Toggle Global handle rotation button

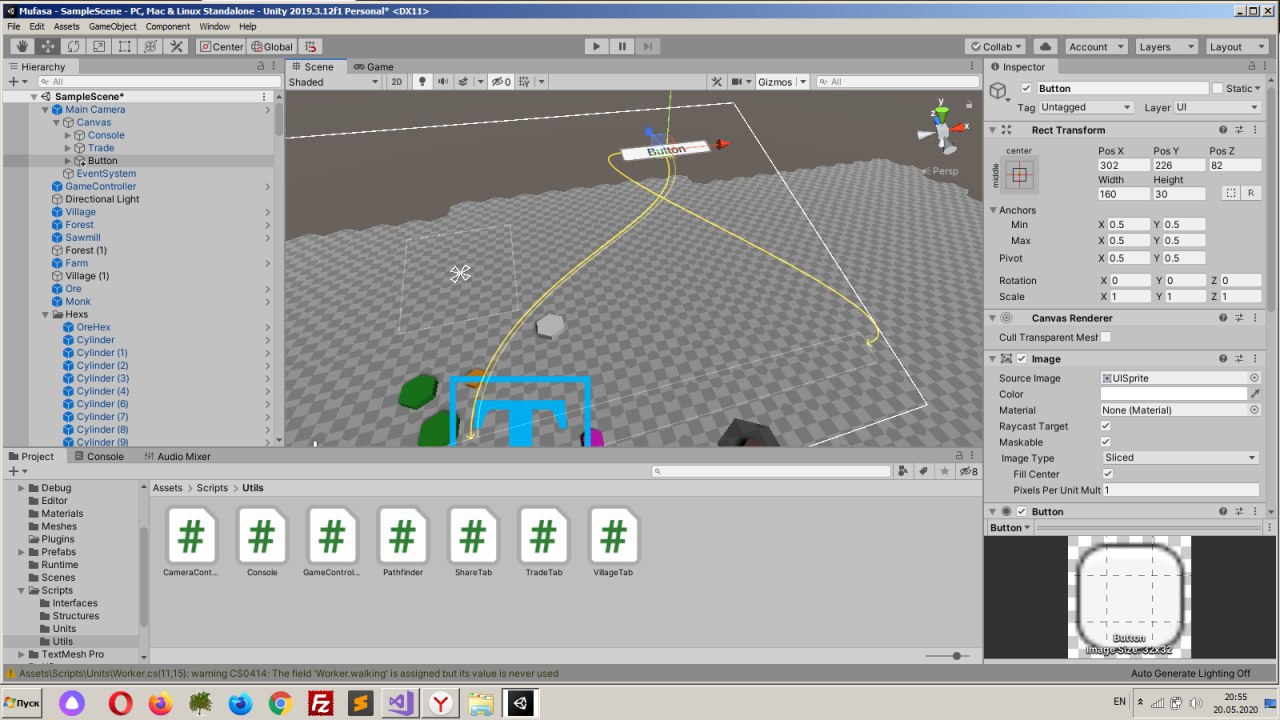click(x=272, y=47)
